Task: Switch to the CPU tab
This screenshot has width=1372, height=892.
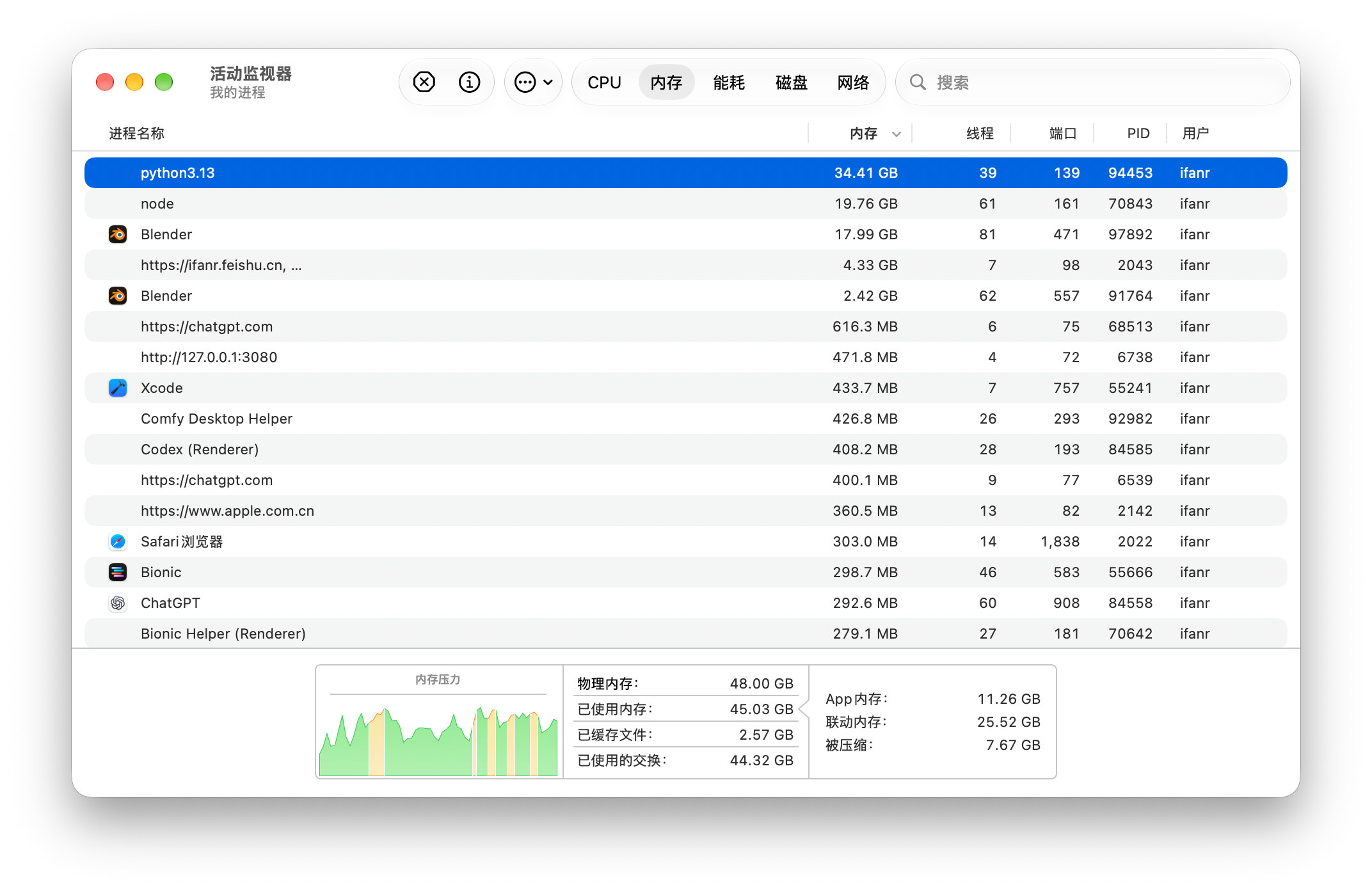Action: [604, 83]
